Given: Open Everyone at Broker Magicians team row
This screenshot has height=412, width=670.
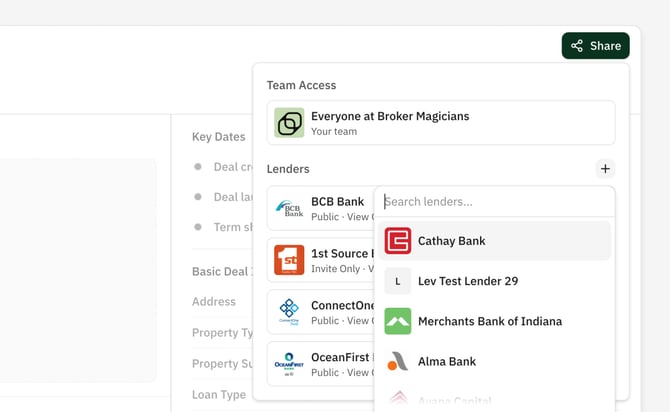Looking at the screenshot, I should pos(441,123).
